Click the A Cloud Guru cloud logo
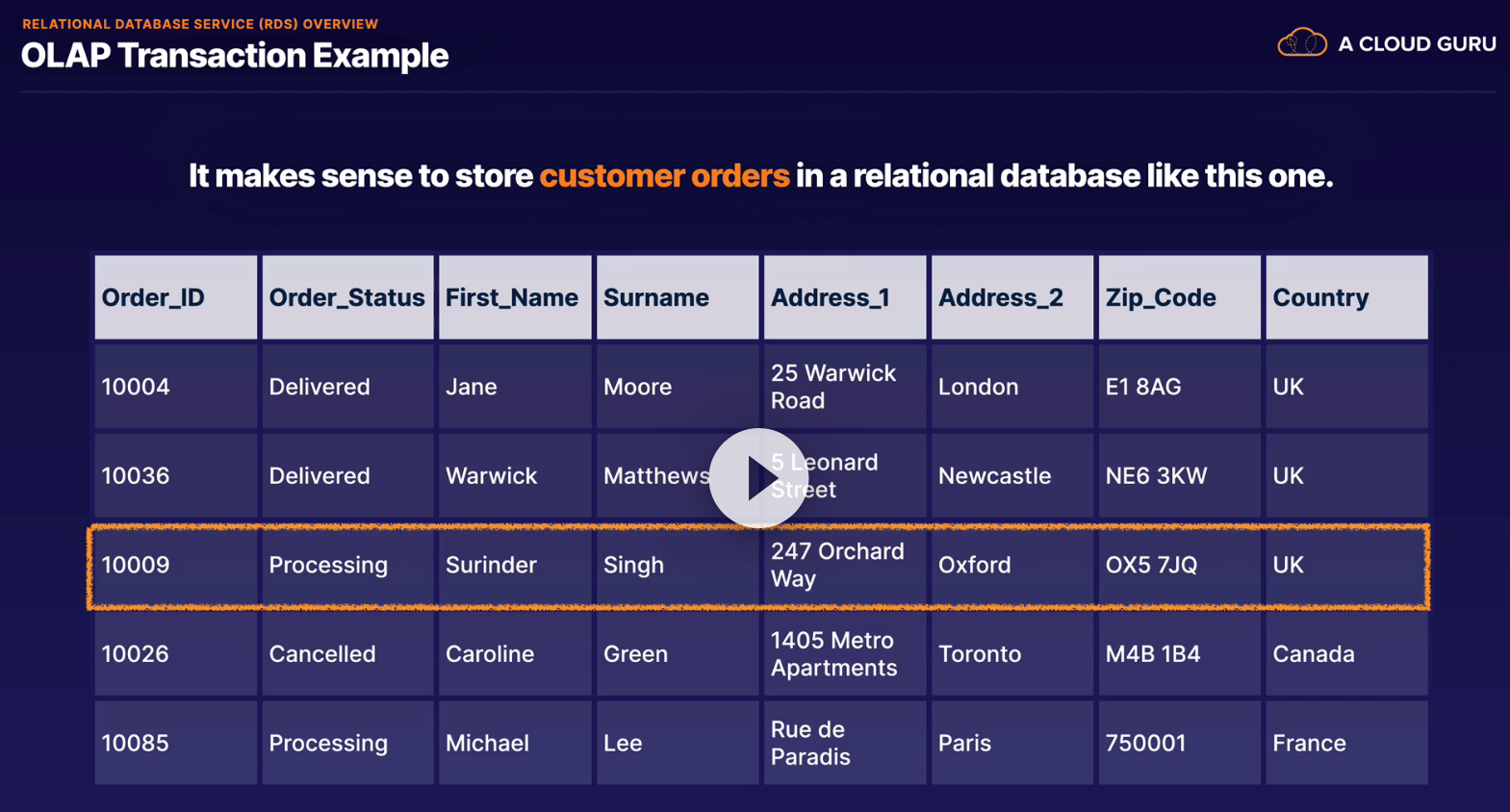The image size is (1510, 812). click(x=1301, y=43)
